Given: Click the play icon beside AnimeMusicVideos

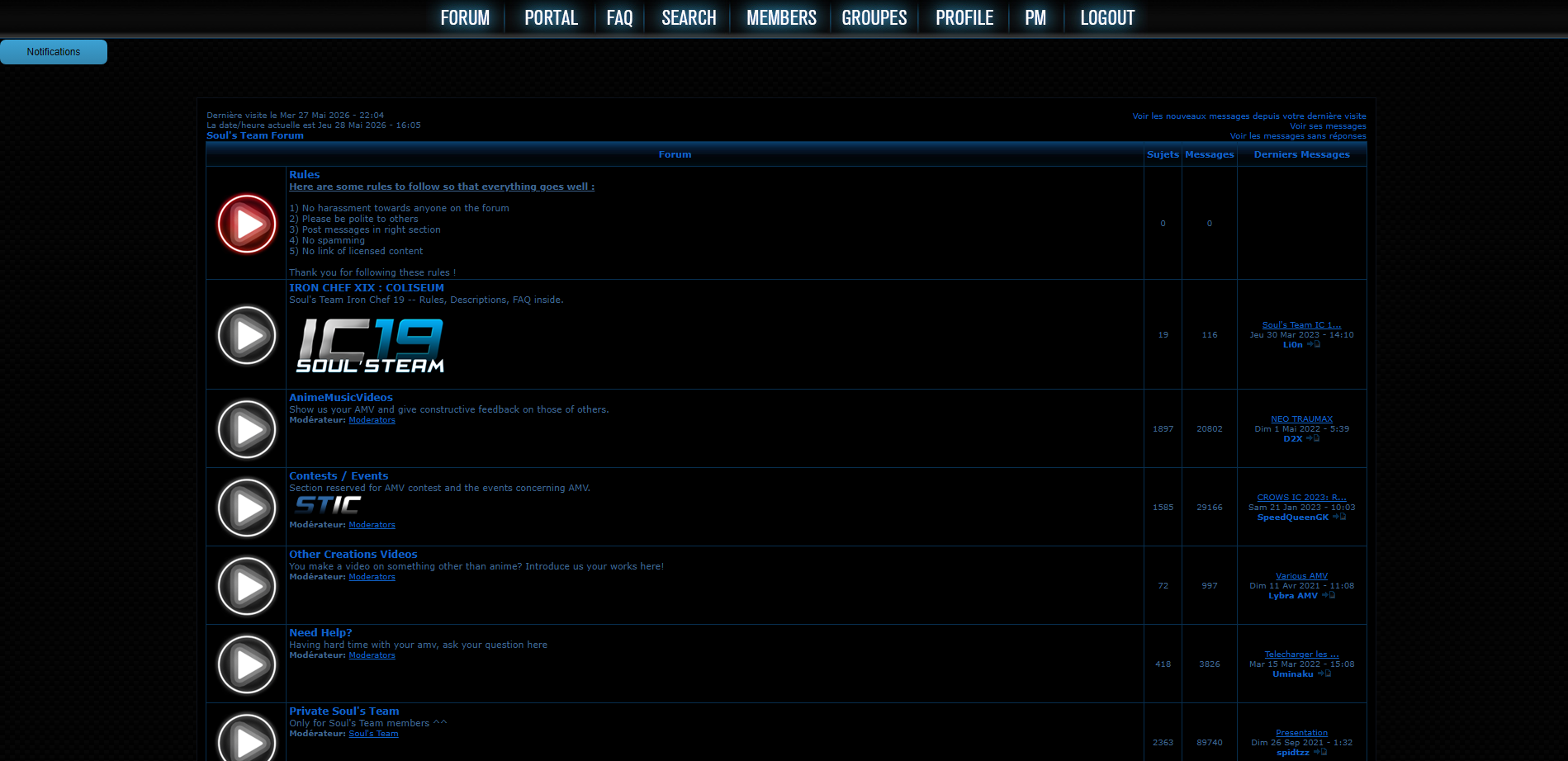Looking at the screenshot, I should (x=246, y=429).
